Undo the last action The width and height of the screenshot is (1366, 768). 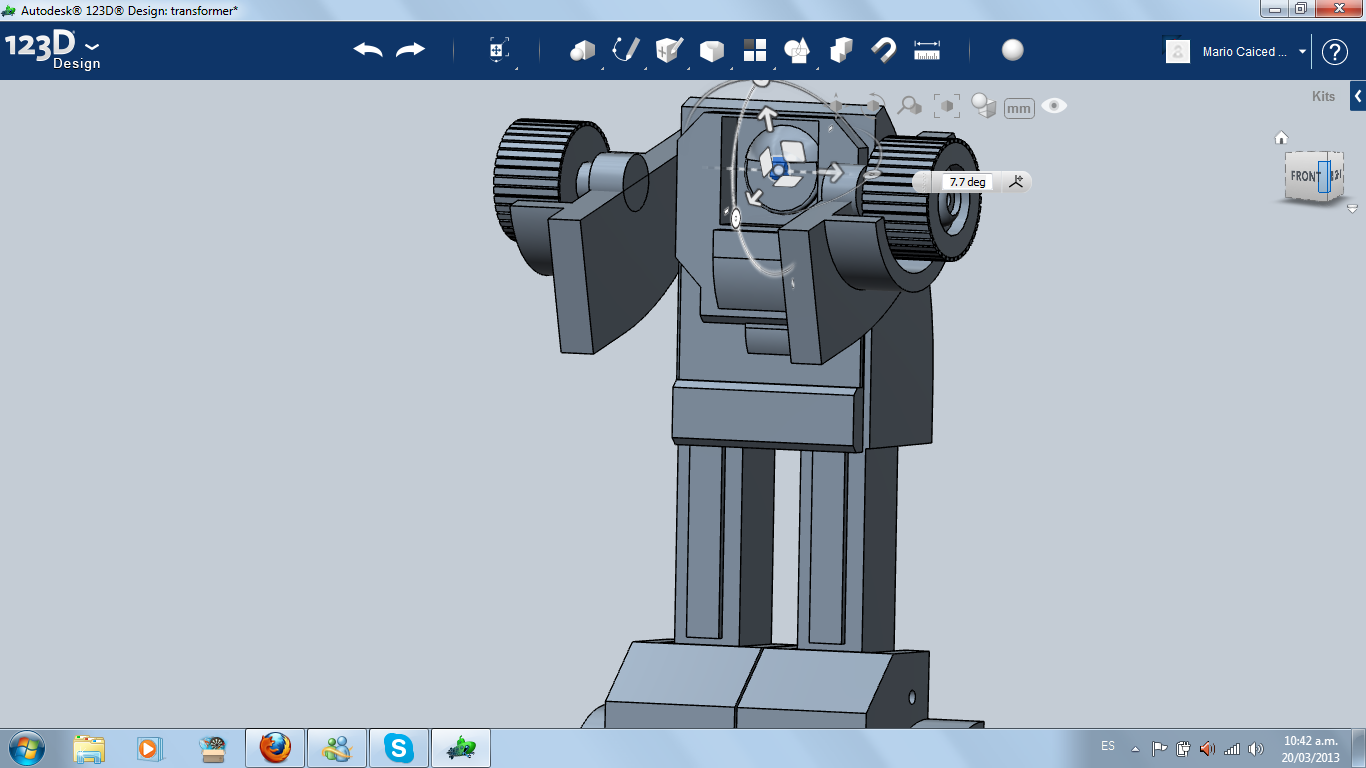coord(368,50)
